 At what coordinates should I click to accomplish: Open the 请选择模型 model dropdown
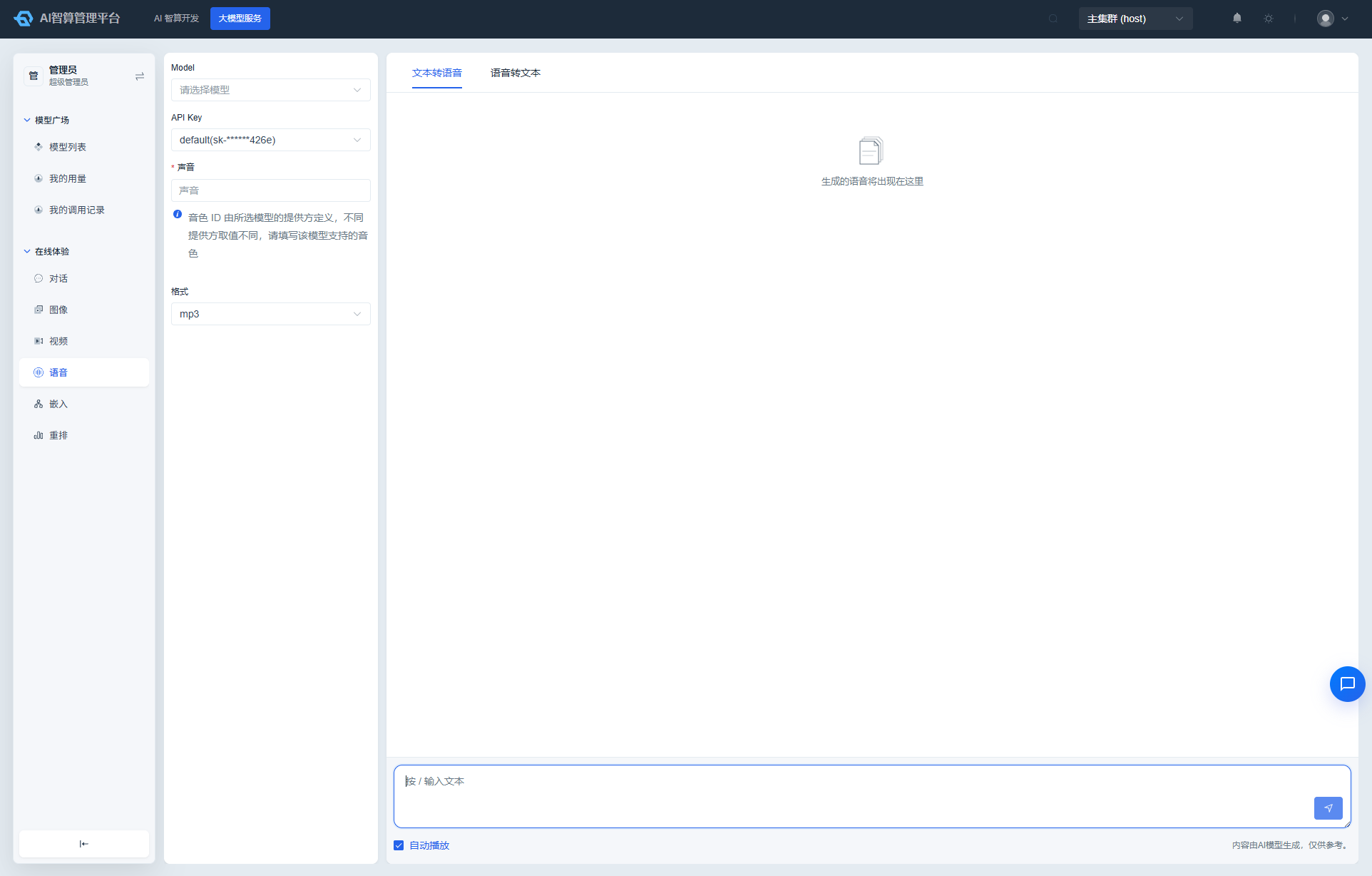tap(271, 90)
